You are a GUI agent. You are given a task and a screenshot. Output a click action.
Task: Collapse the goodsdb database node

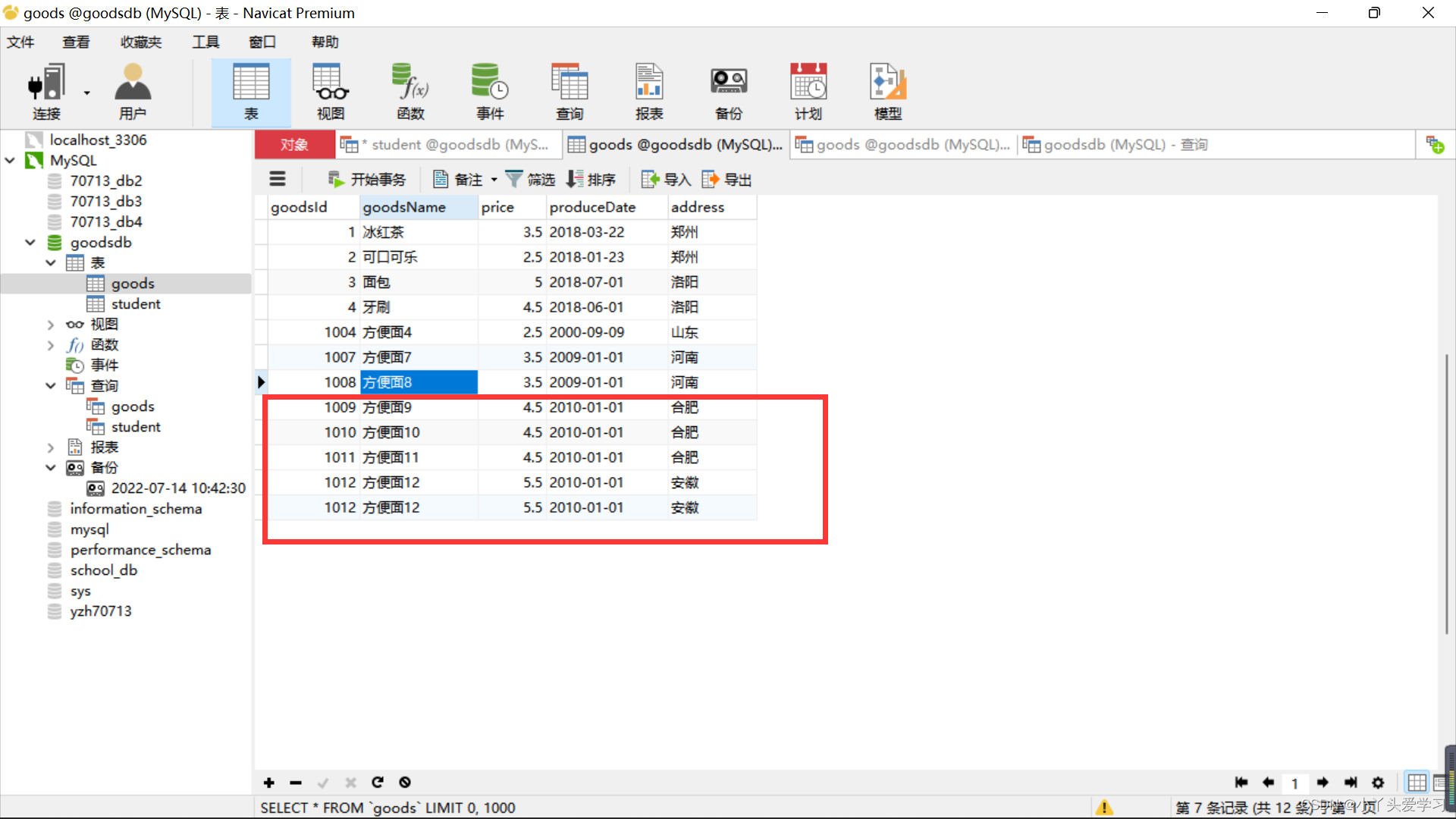point(30,243)
